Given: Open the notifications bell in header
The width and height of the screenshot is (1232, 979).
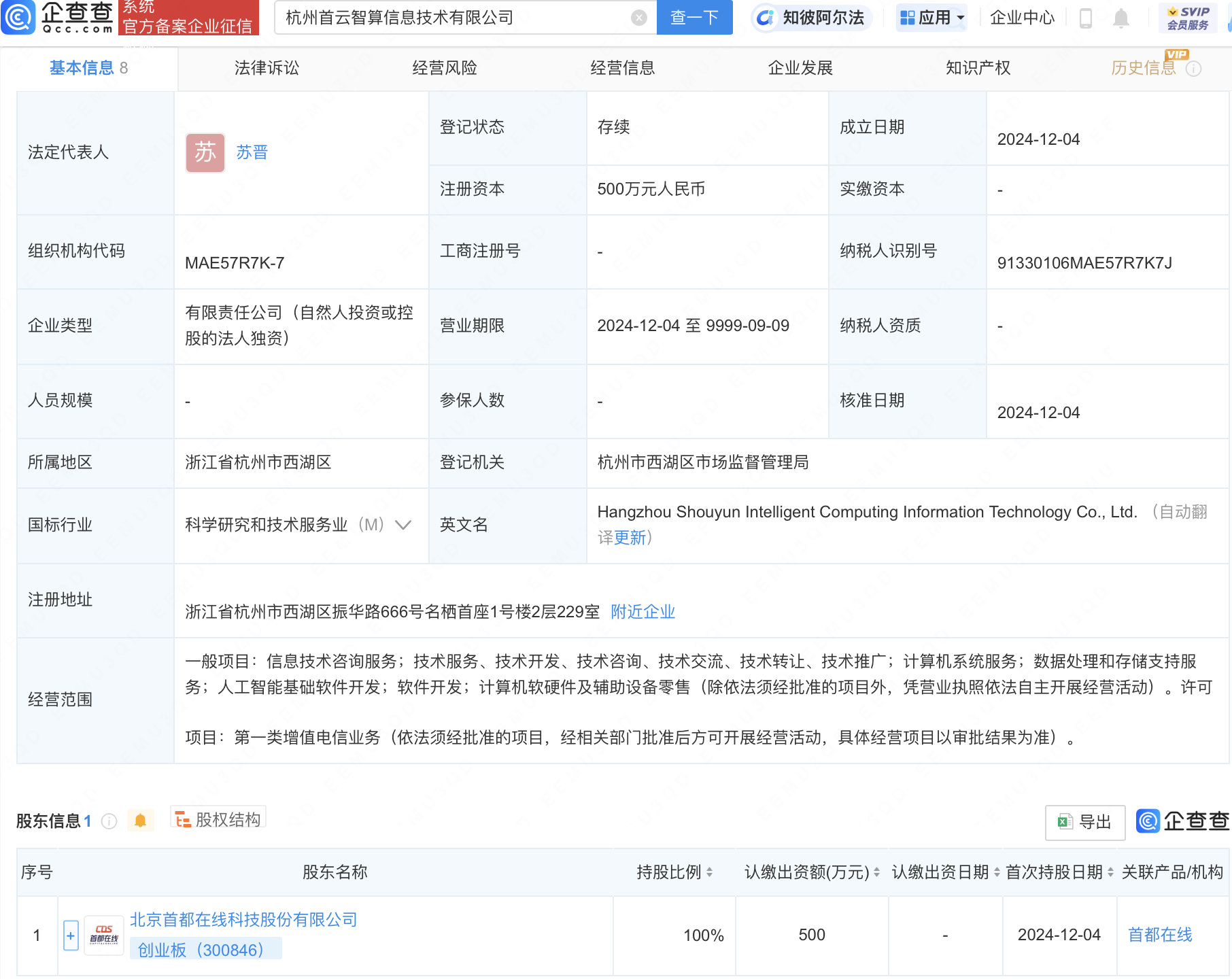Looking at the screenshot, I should [x=1121, y=18].
